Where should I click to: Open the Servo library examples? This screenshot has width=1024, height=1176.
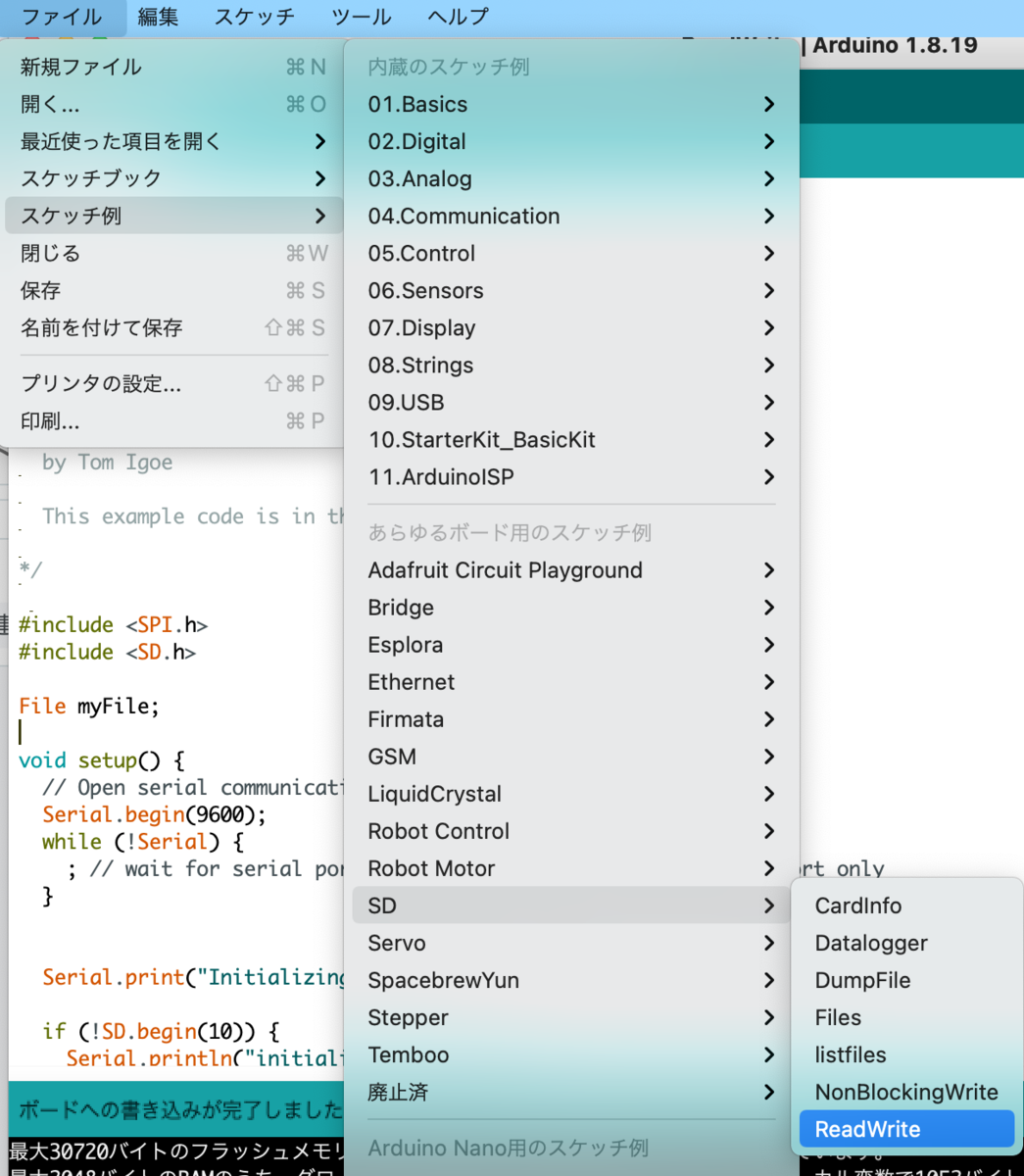[571, 943]
